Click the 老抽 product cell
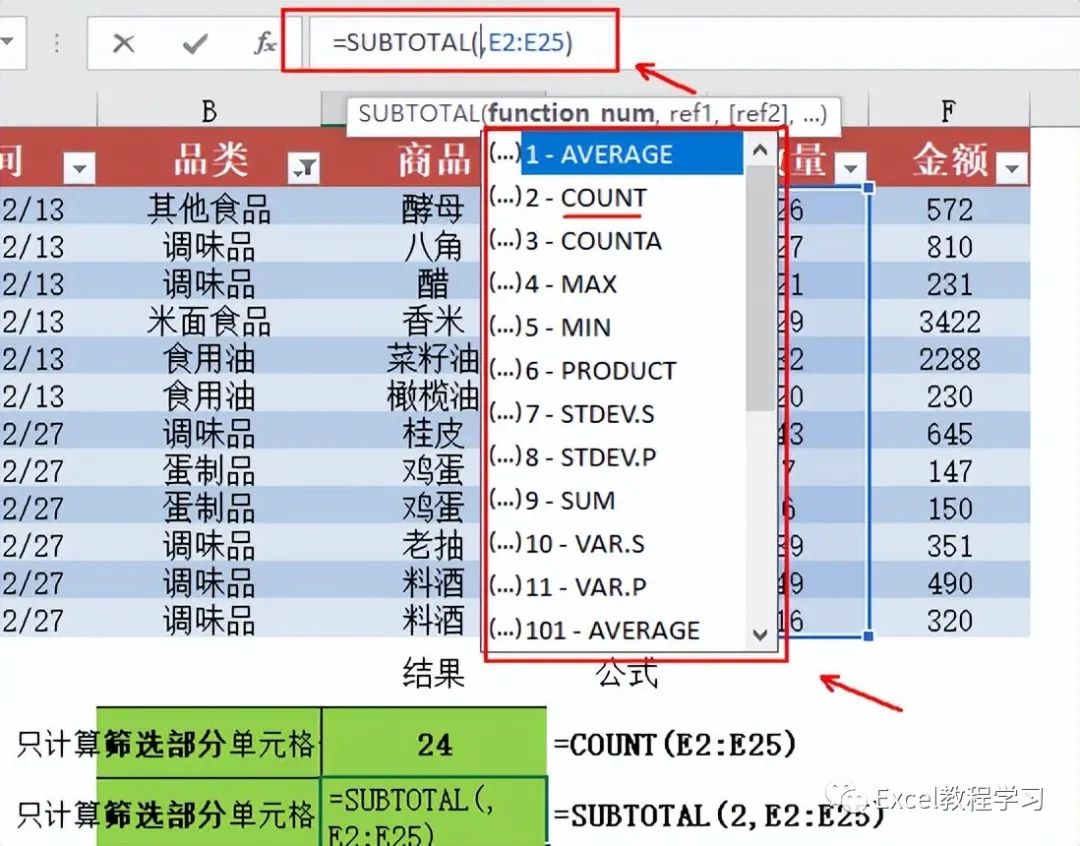This screenshot has height=846, width=1080. [x=433, y=545]
